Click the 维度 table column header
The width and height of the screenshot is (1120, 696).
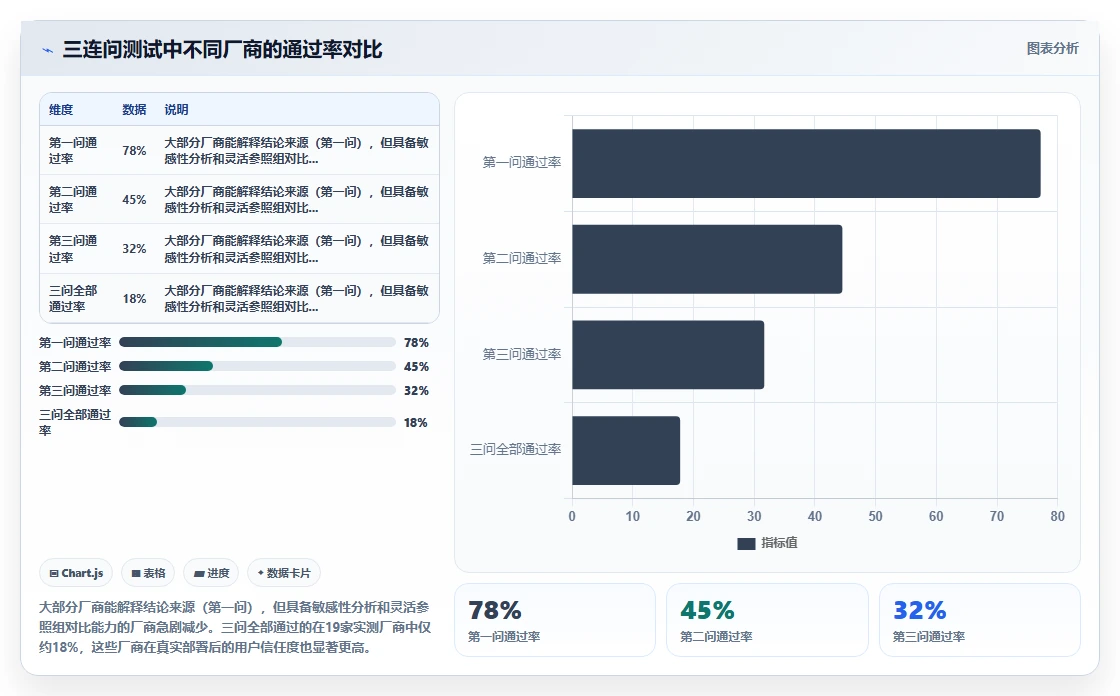pos(61,110)
